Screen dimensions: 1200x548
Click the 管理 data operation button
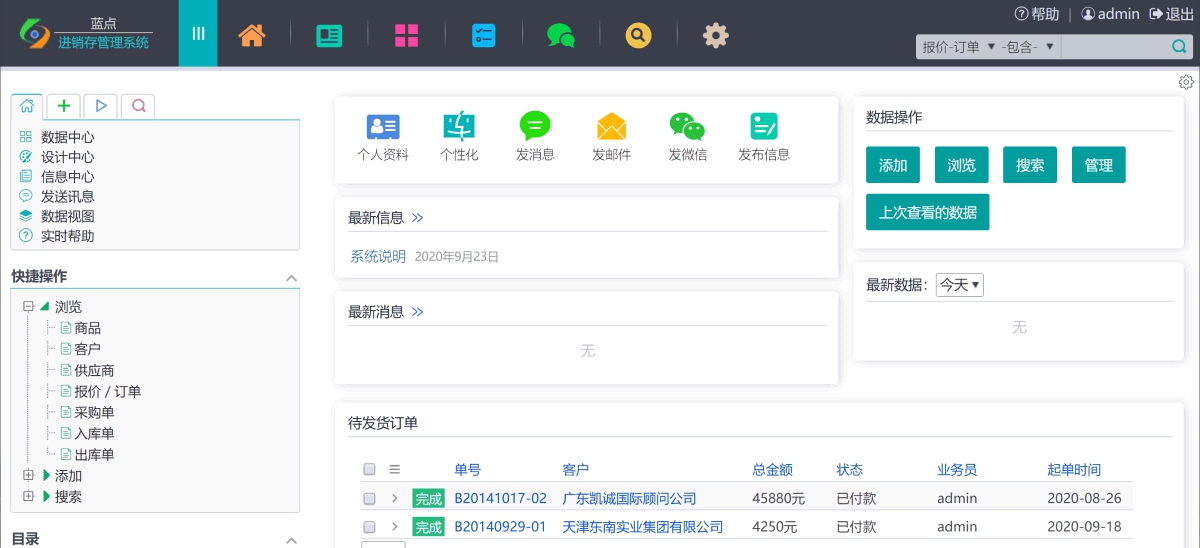(x=1098, y=165)
